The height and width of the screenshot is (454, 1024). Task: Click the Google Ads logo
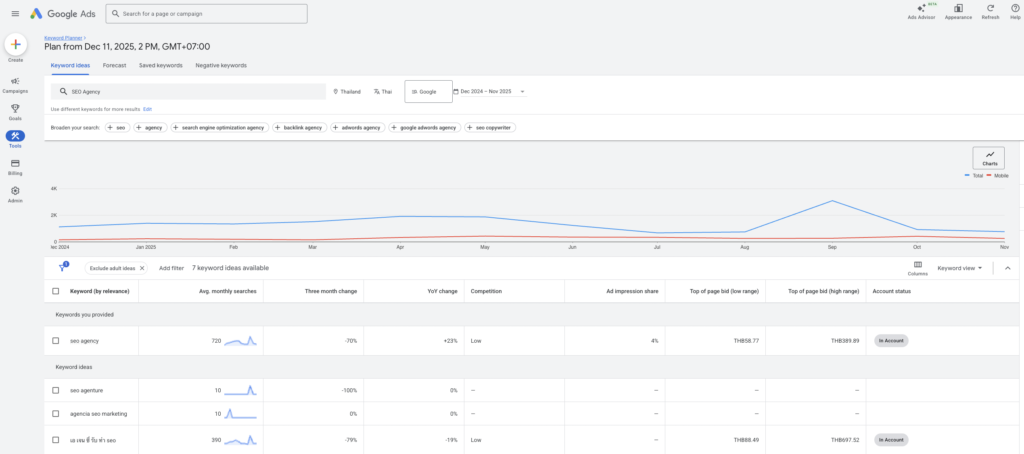click(63, 14)
